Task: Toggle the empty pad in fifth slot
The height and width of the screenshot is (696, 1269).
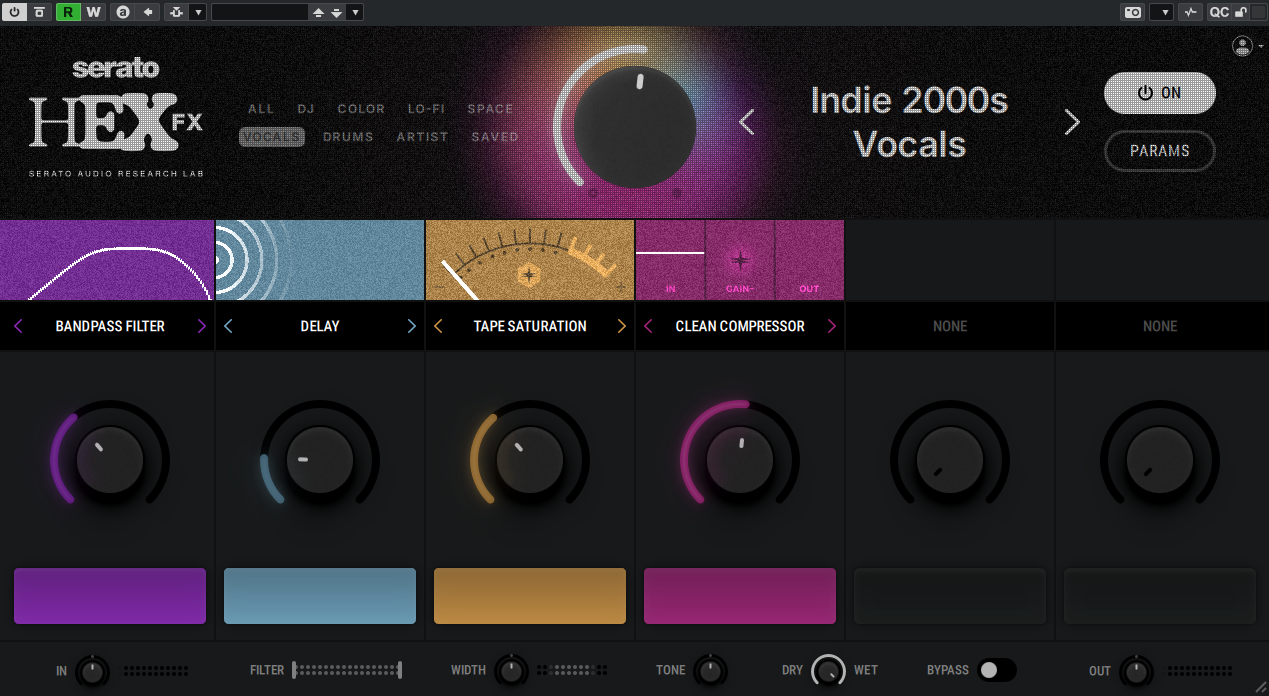Action: (x=950, y=596)
